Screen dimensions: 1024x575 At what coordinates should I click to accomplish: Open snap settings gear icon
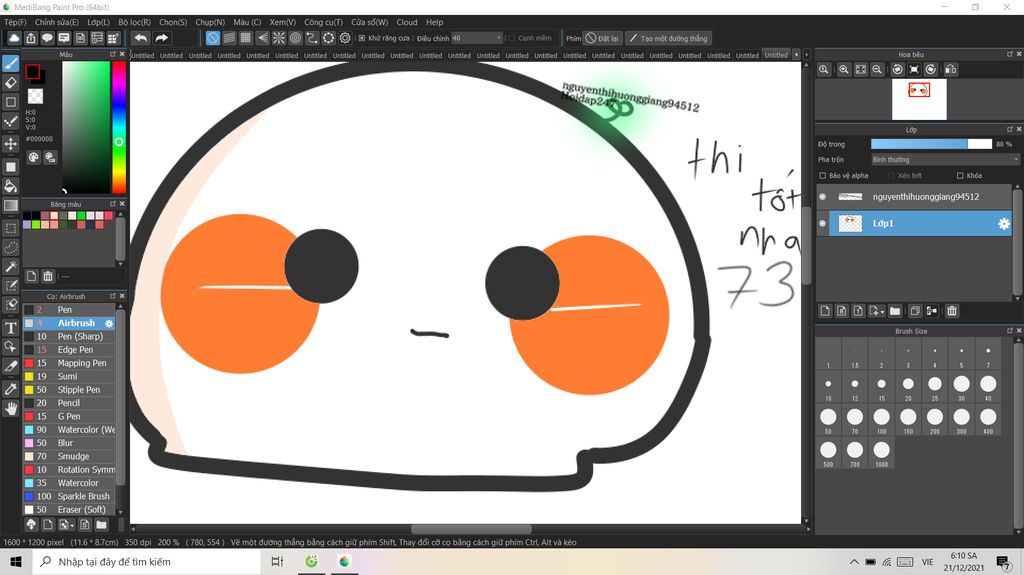click(345, 38)
